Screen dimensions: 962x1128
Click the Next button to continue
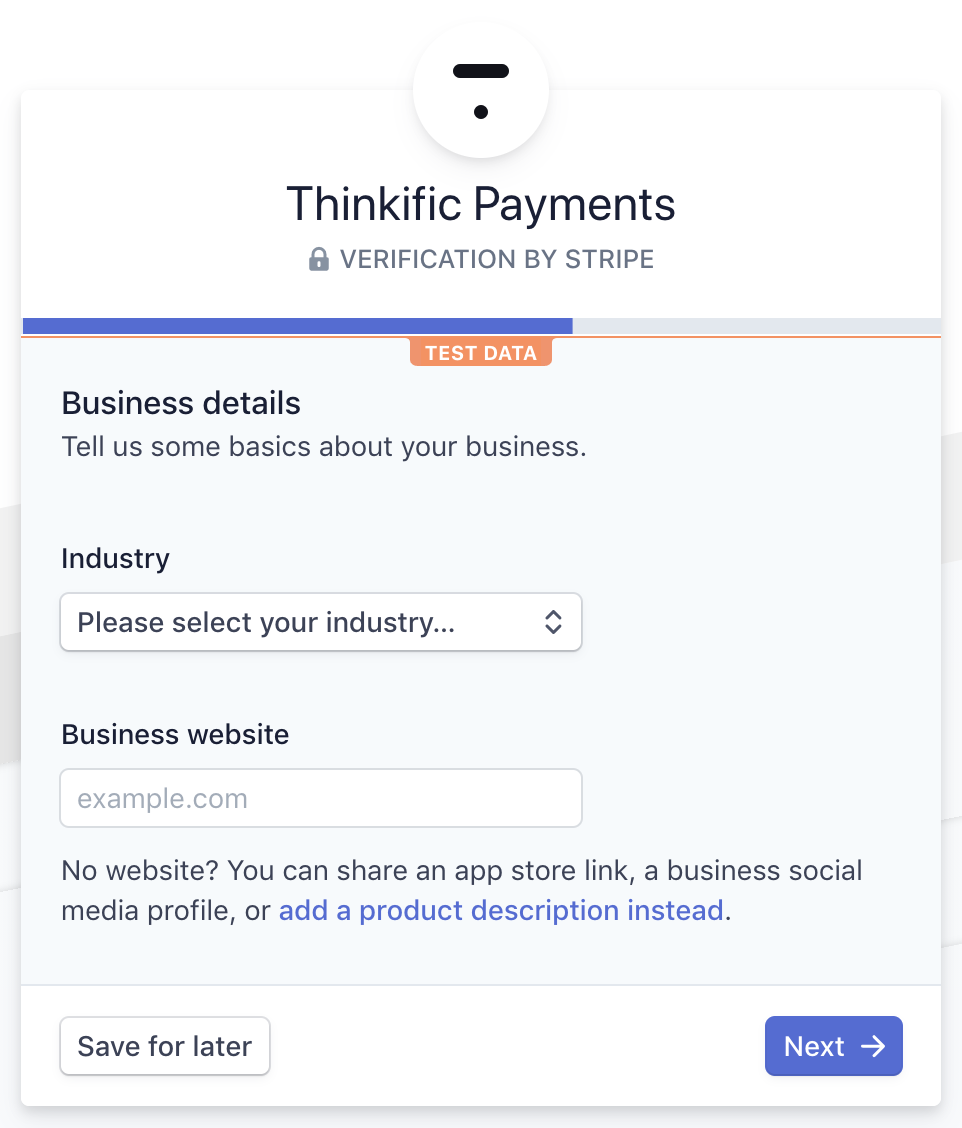[x=833, y=1046]
